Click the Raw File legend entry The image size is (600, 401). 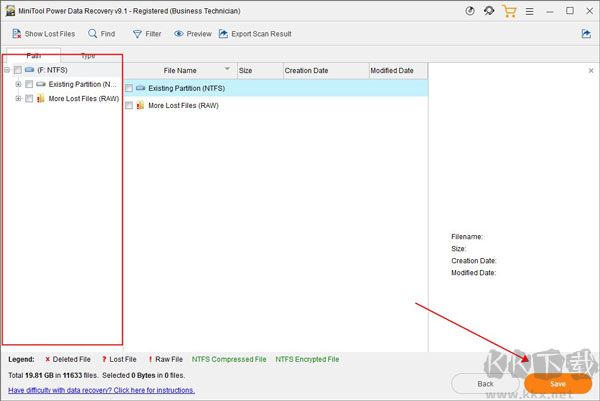point(165,359)
